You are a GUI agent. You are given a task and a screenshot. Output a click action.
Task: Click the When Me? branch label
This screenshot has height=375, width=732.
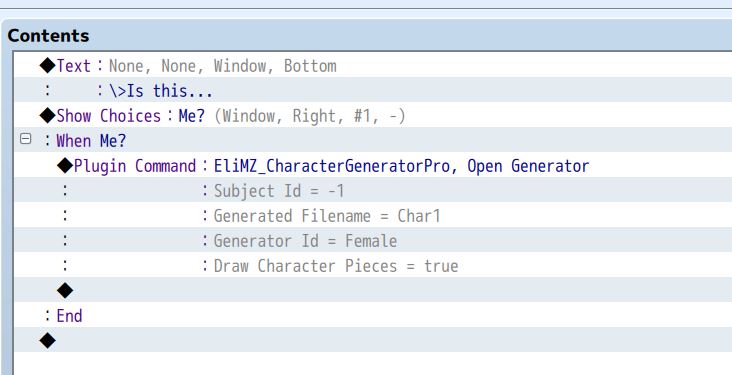91,141
